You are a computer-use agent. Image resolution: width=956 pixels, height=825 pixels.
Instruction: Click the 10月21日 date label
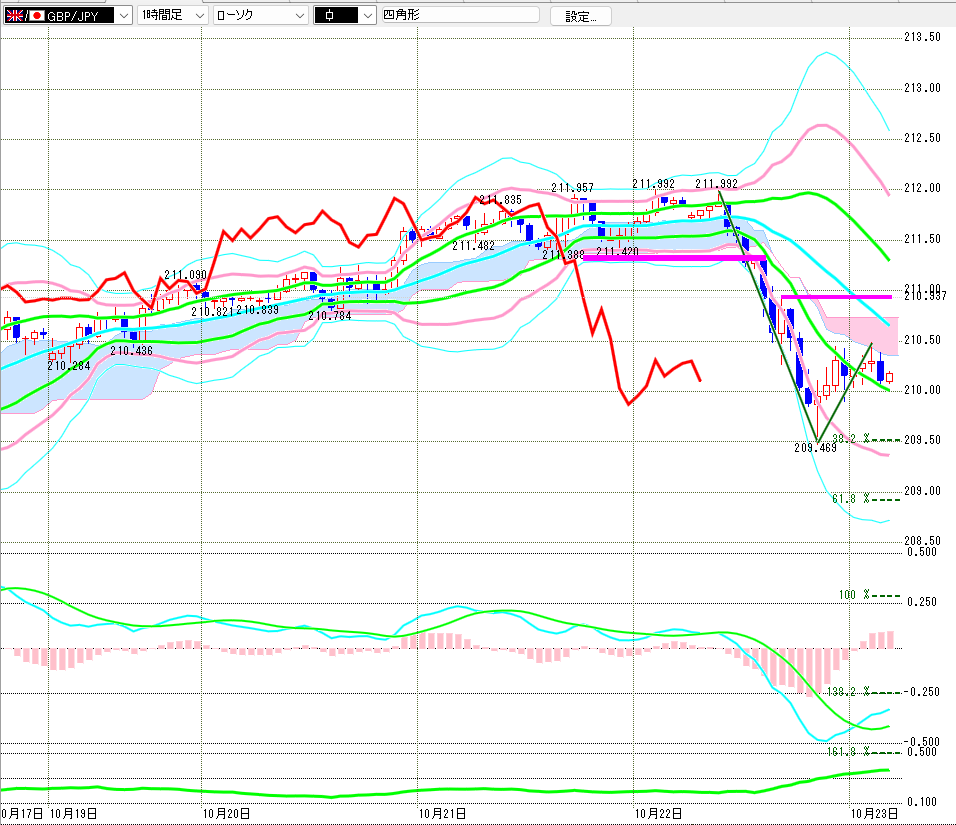(443, 813)
